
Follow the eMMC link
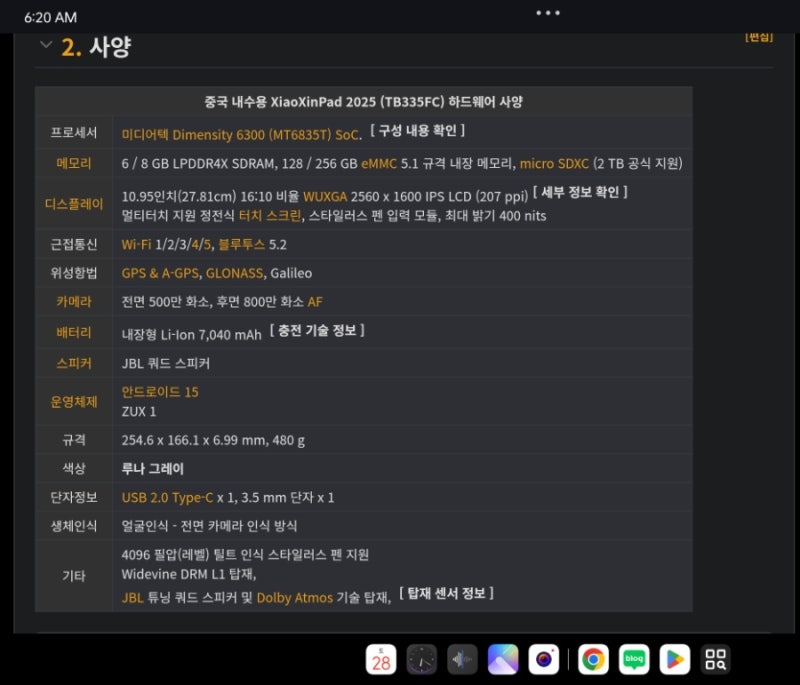[x=379, y=164]
